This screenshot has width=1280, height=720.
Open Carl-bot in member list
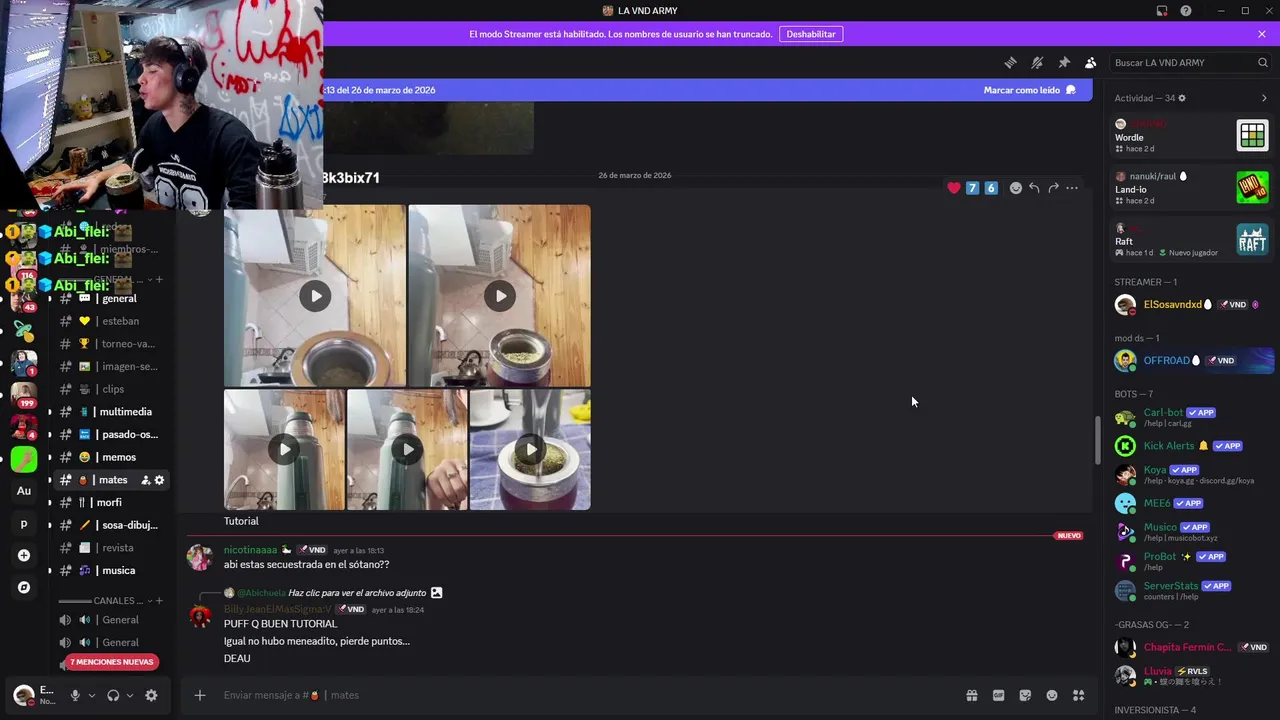[x=1192, y=417]
